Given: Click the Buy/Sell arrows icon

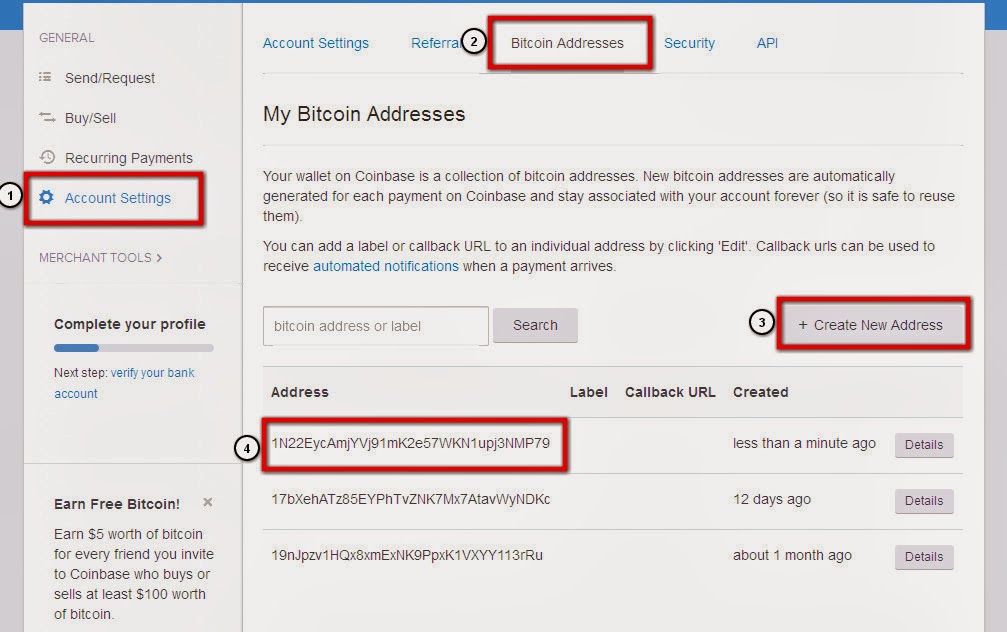Looking at the screenshot, I should coord(47,118).
